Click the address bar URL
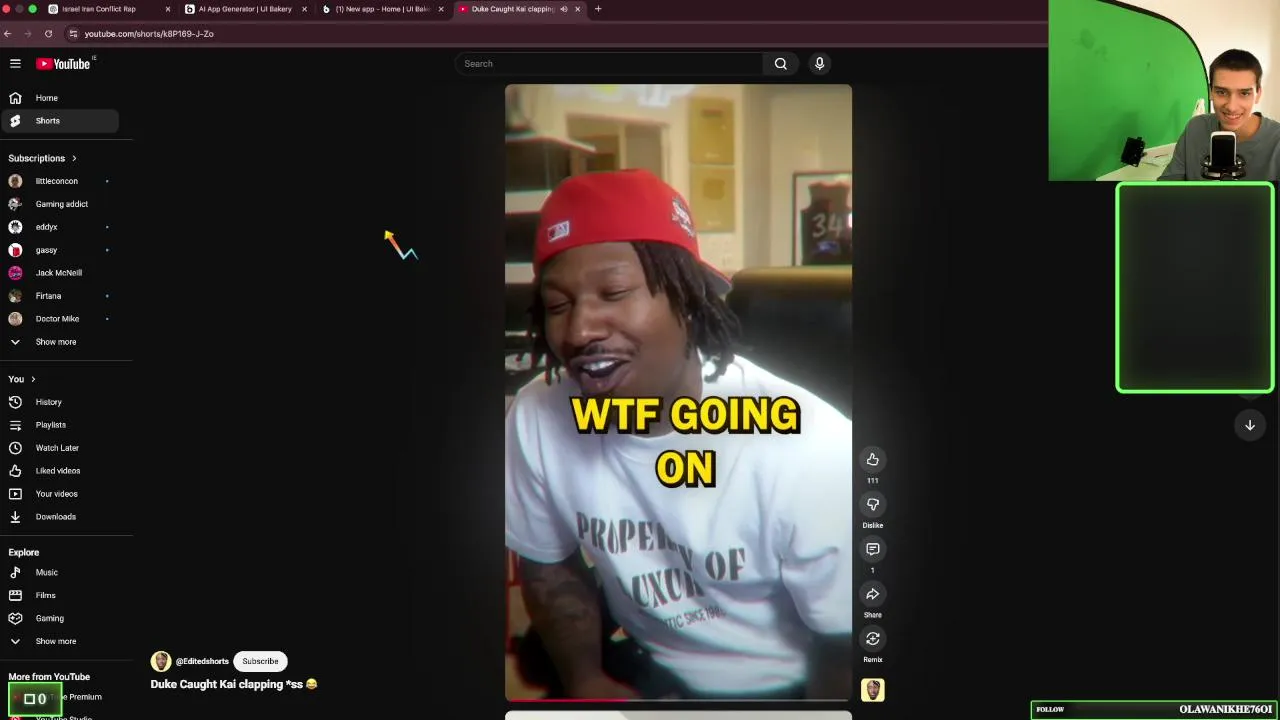This screenshot has height=720, width=1280. coord(149,34)
